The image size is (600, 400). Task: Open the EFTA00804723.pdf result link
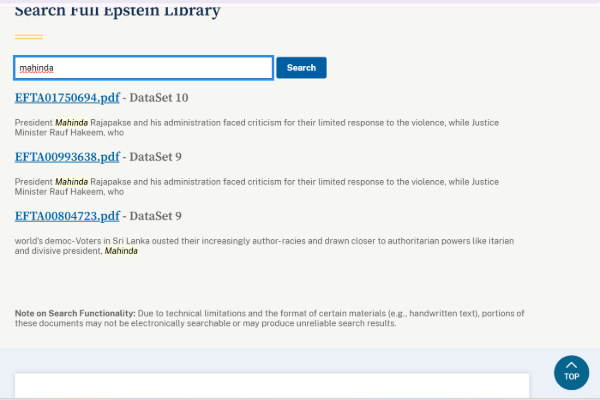pyautogui.click(x=67, y=216)
